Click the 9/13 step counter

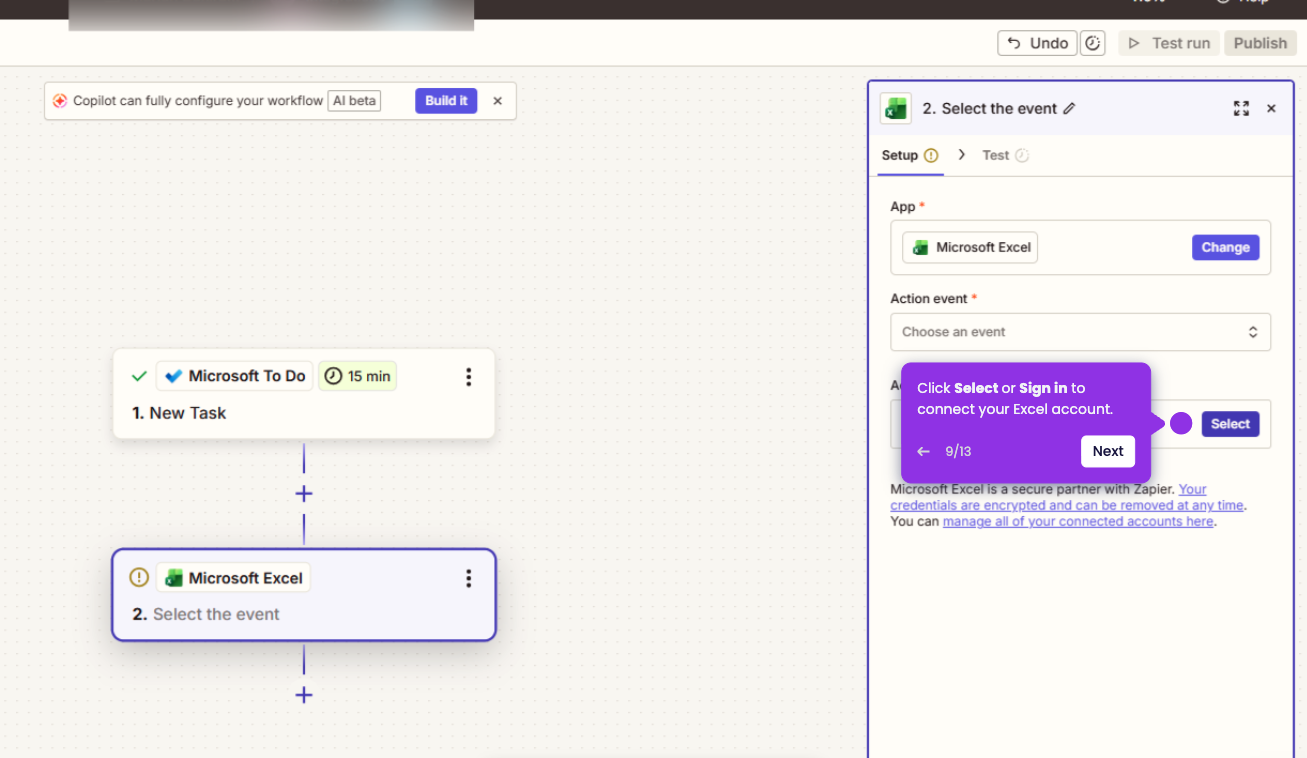(x=958, y=452)
